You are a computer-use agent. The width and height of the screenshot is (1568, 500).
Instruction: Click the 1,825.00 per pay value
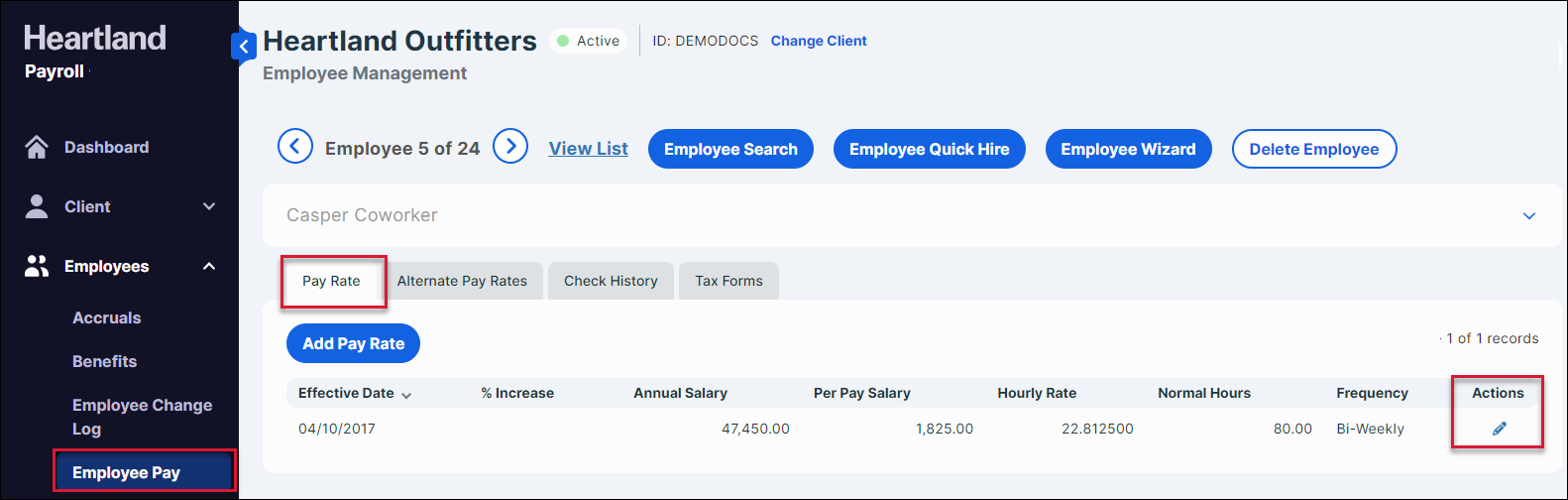pyautogui.click(x=945, y=429)
